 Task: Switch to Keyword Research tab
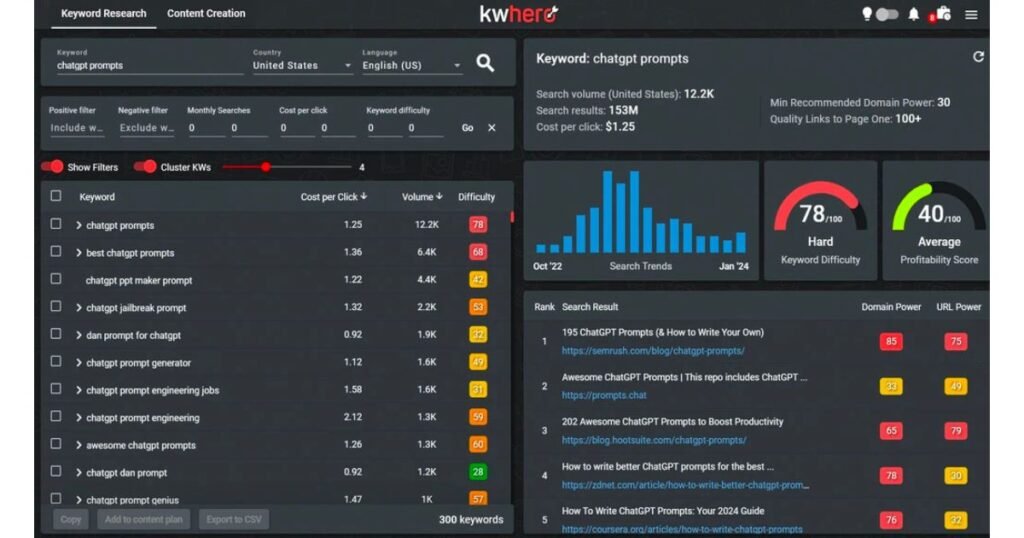click(103, 13)
